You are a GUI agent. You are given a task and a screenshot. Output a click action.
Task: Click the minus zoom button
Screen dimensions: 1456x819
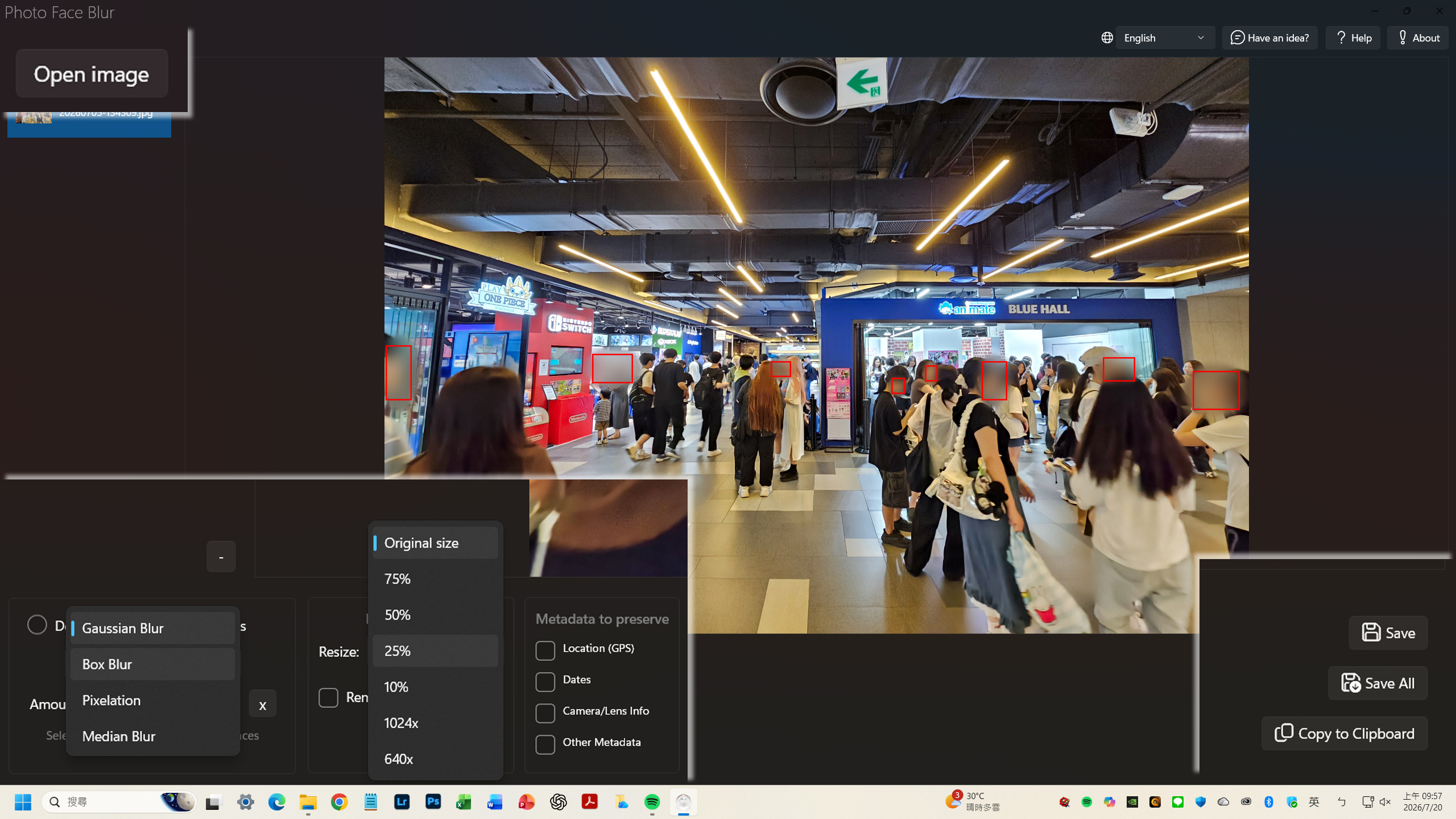(221, 556)
